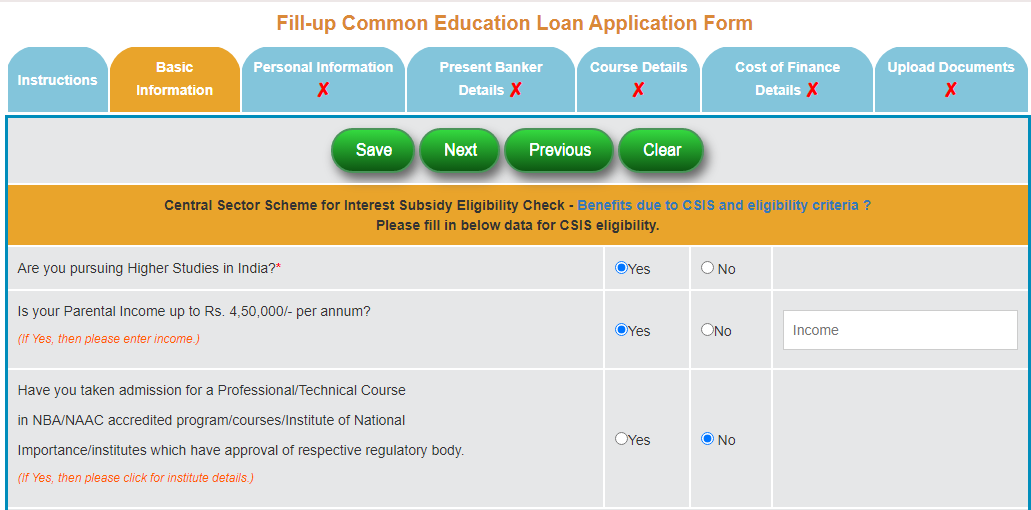This screenshot has width=1031, height=510.
Task: Choose No for Parental Income up to 4,50,000
Action: (x=708, y=330)
